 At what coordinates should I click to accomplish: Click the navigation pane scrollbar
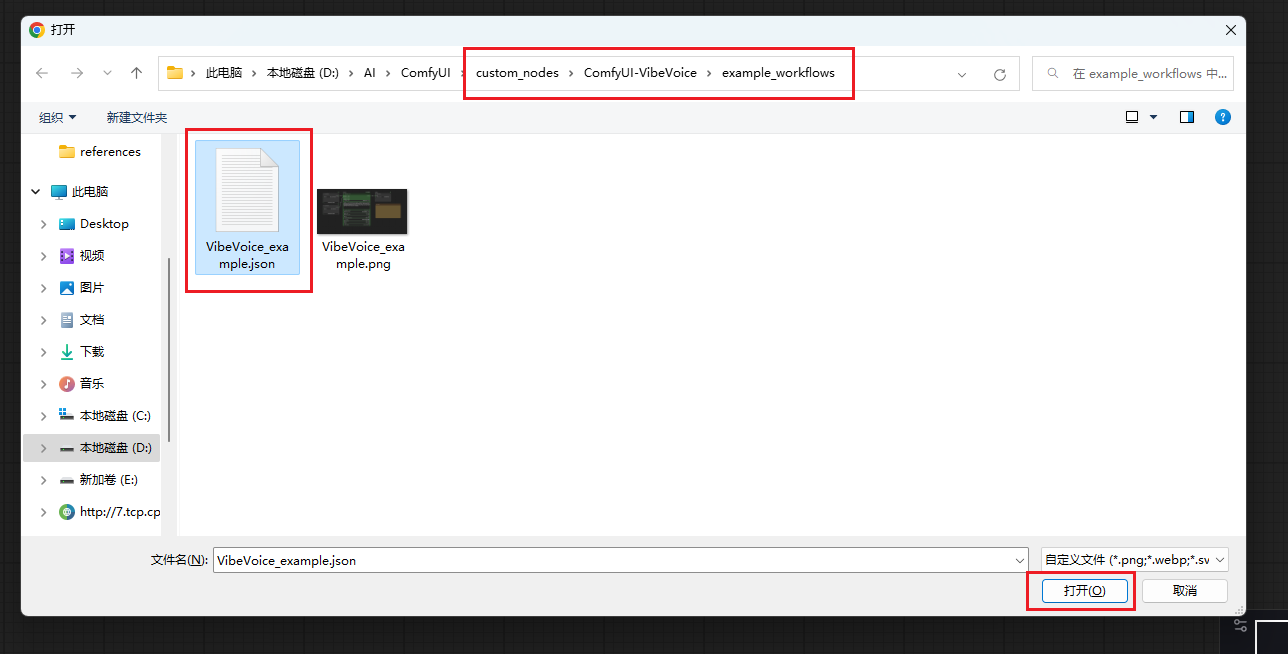point(169,350)
